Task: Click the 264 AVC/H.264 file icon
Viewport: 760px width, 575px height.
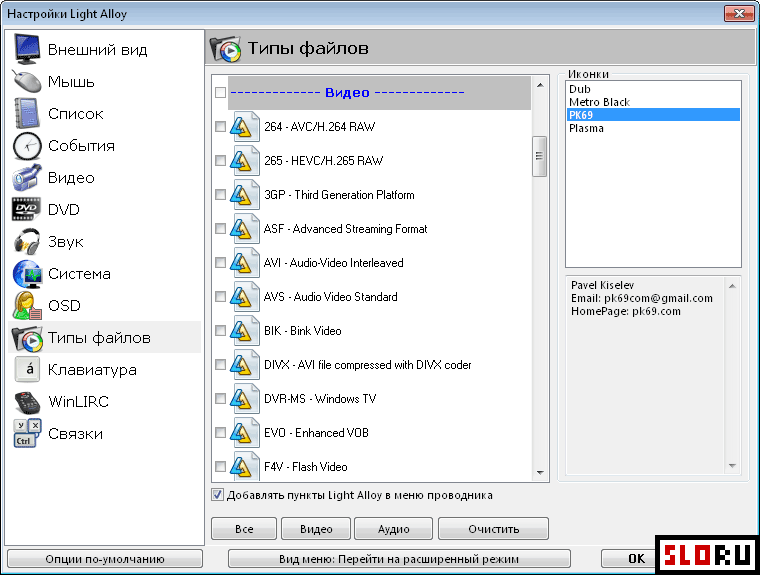Action: [x=245, y=127]
